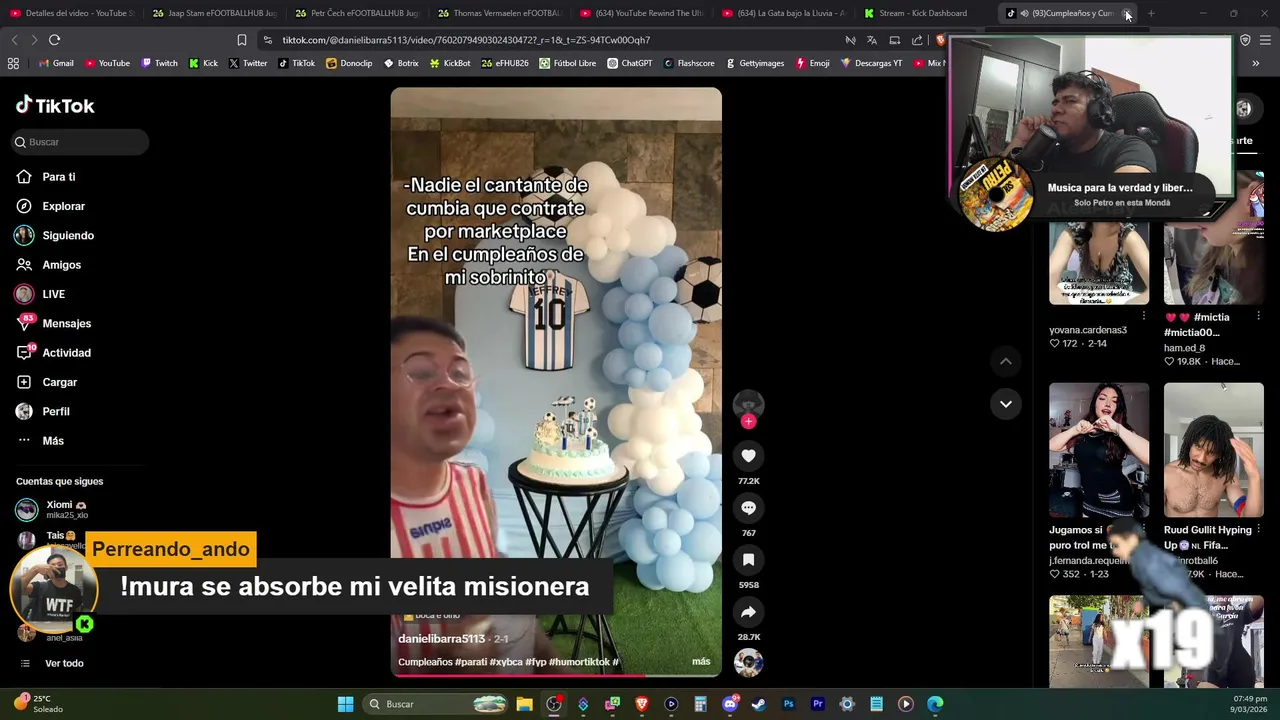Open the Donoclip bookmark
This screenshot has width=1280, height=720.
(349, 63)
